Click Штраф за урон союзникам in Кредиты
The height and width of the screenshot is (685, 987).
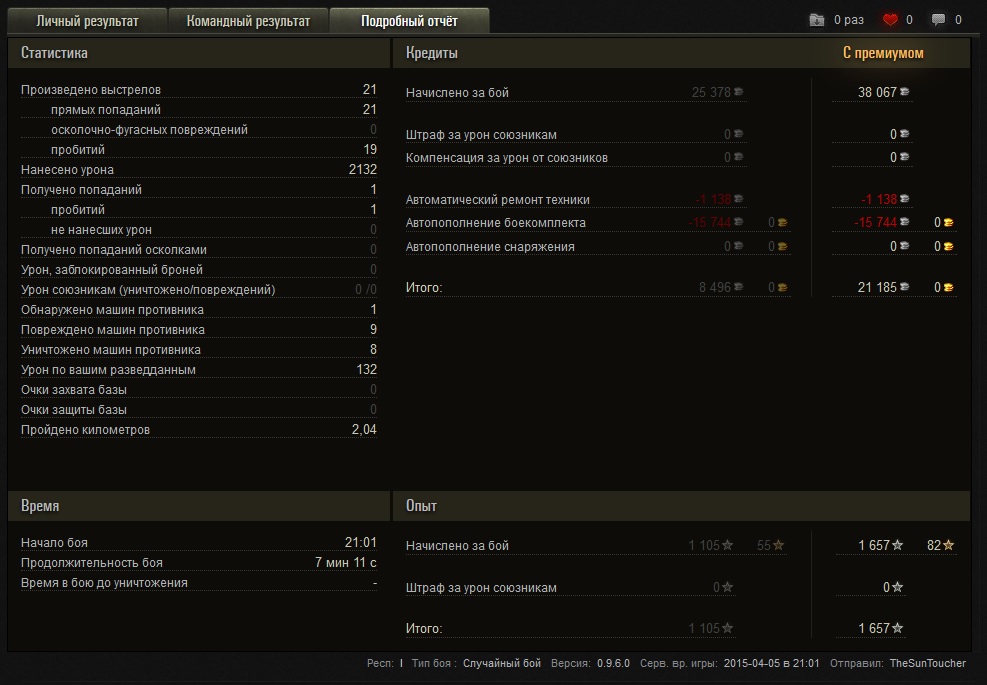tap(481, 135)
